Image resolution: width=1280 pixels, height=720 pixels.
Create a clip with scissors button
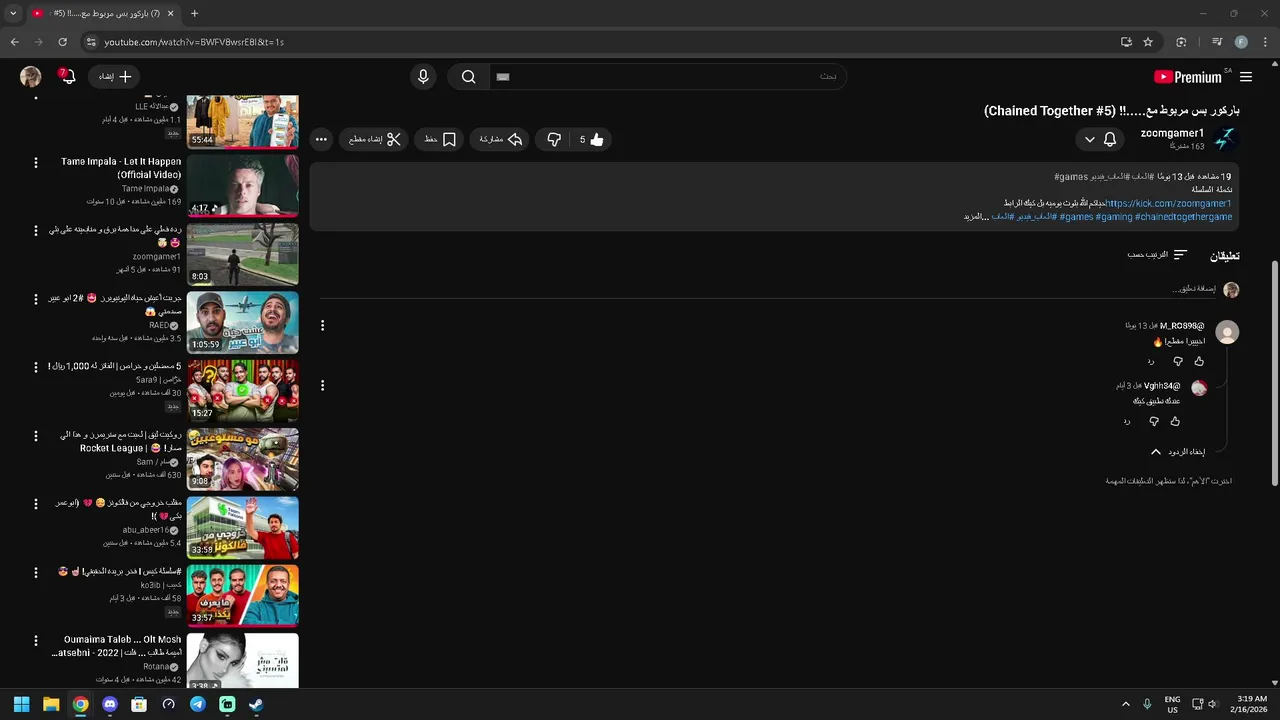[x=374, y=140]
